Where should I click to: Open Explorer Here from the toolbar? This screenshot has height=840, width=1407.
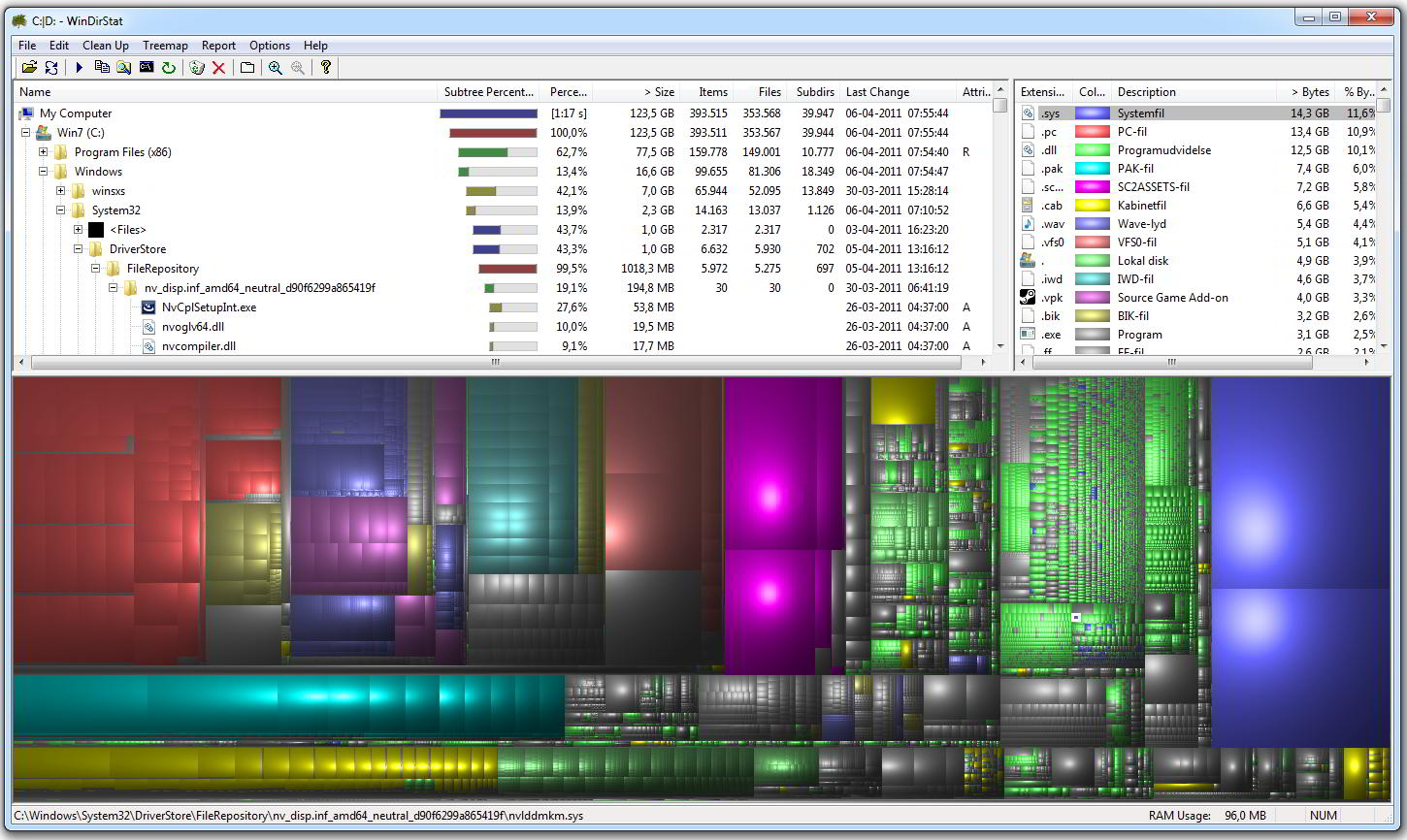point(124,68)
